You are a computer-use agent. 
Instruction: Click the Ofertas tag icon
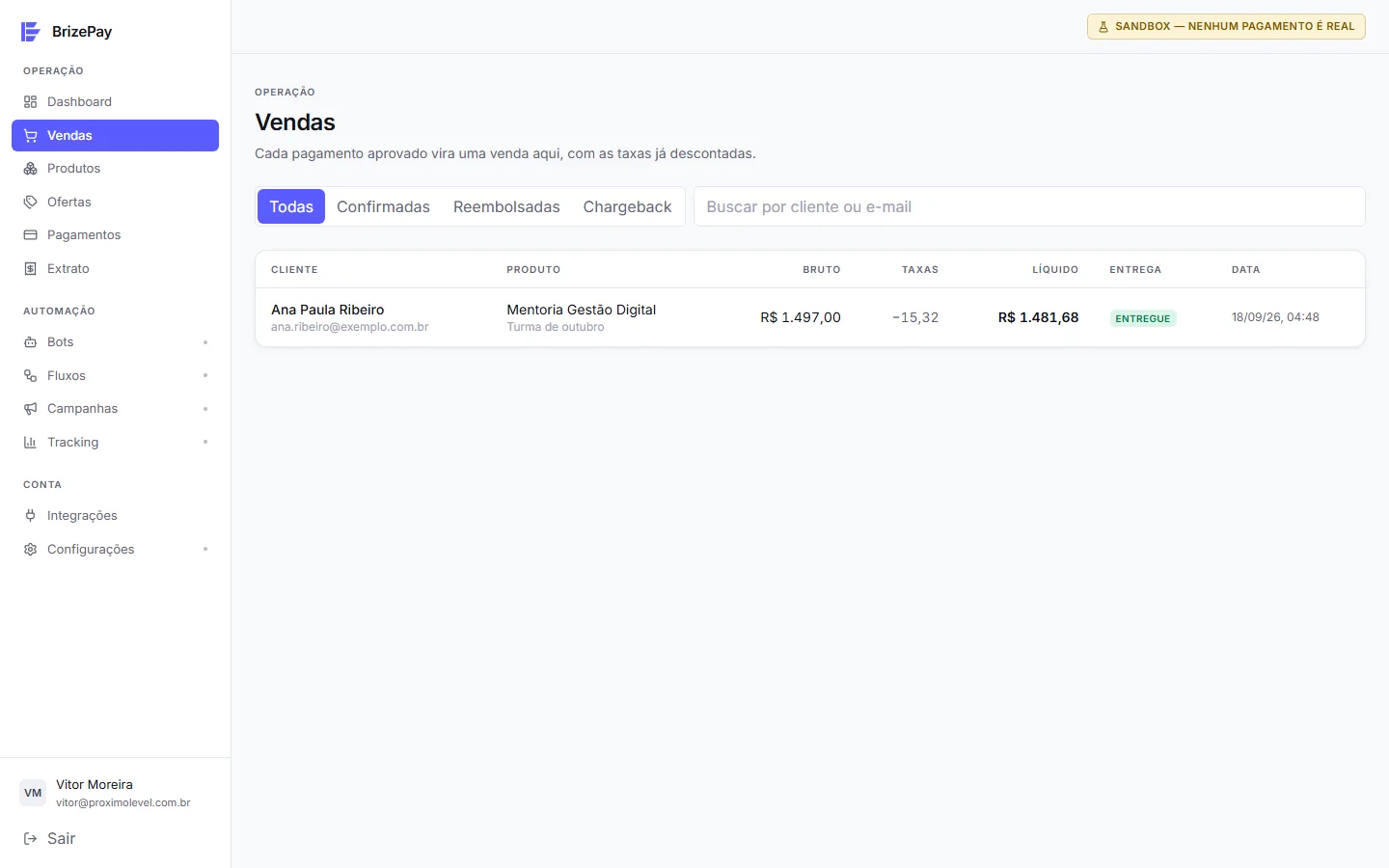point(30,203)
